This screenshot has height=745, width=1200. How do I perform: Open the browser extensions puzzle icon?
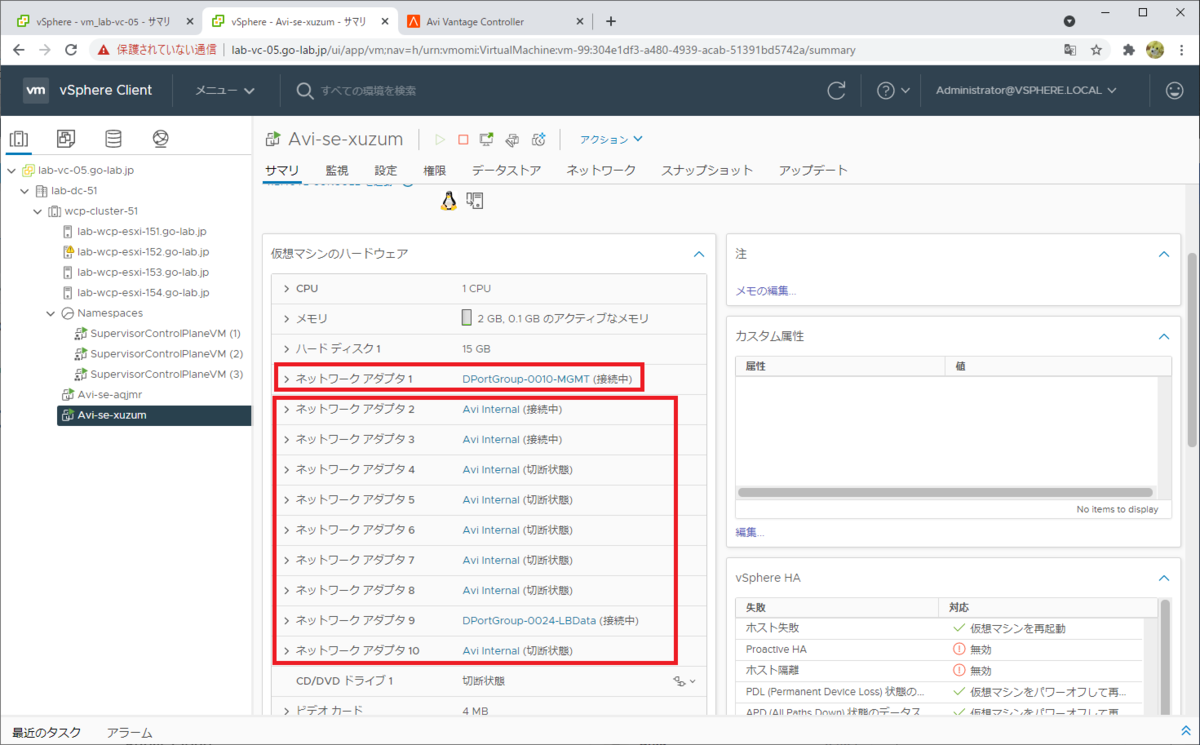point(1129,49)
